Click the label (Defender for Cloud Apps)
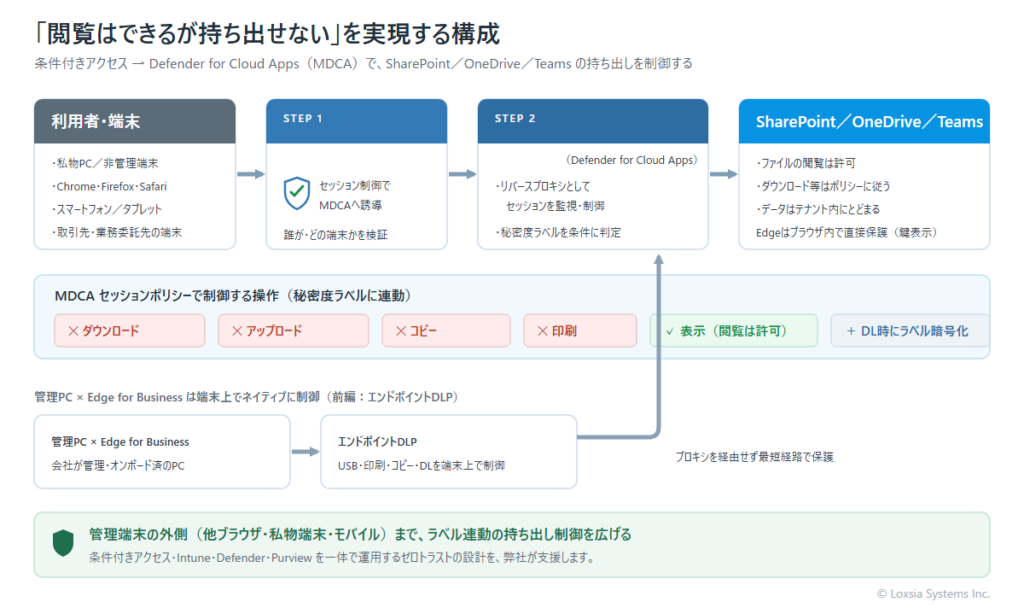Image resolution: width=1024 pixels, height=608 pixels. 632,160
